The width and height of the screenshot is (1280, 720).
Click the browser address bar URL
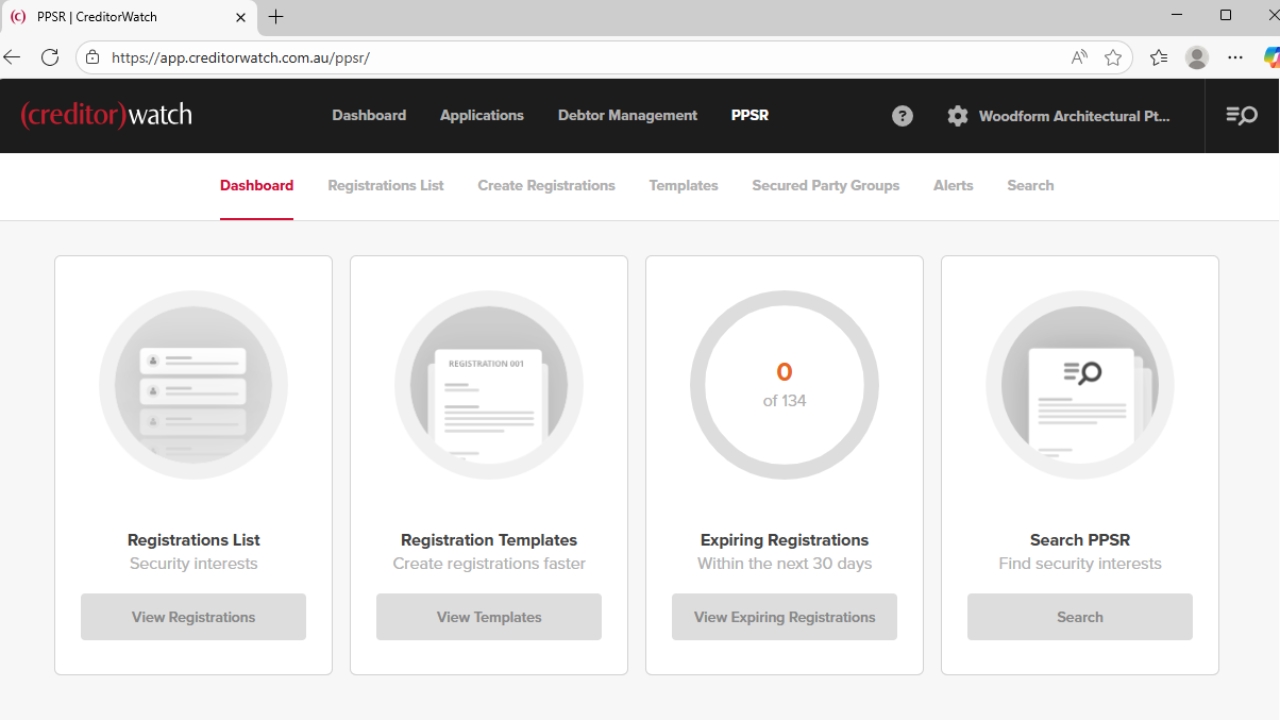pos(241,58)
